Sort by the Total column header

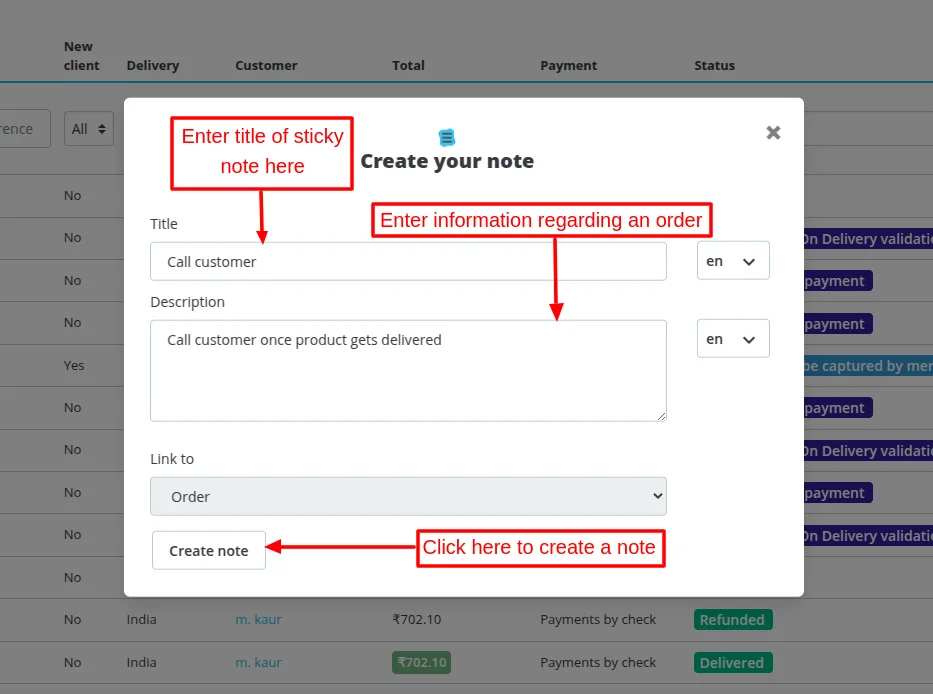[408, 66]
